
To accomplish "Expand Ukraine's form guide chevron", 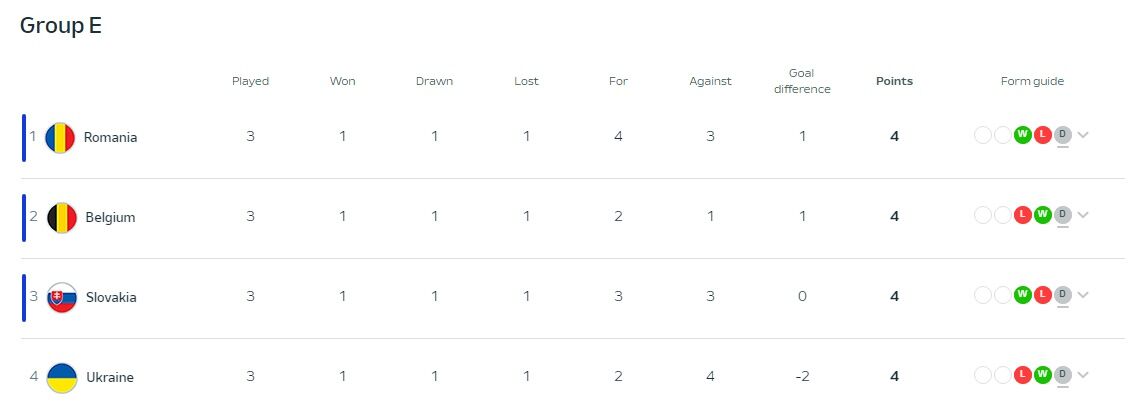I will click(x=1082, y=375).
